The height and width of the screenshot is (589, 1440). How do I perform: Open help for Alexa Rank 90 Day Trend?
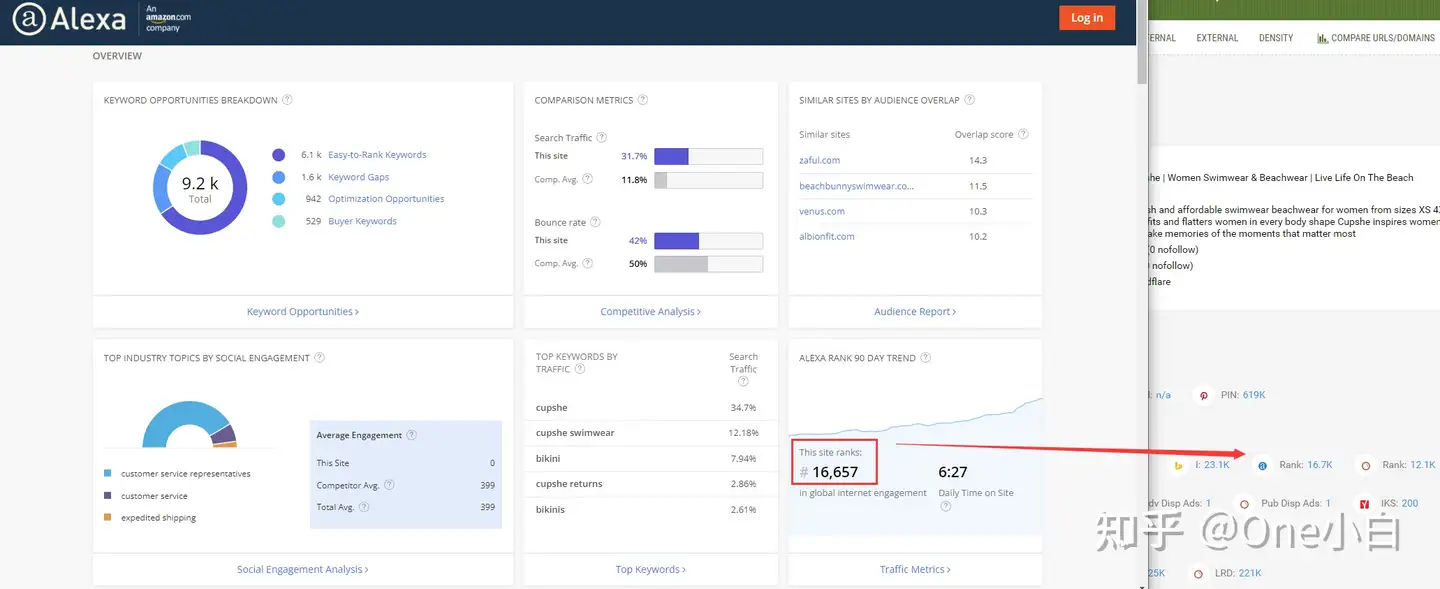click(x=926, y=358)
